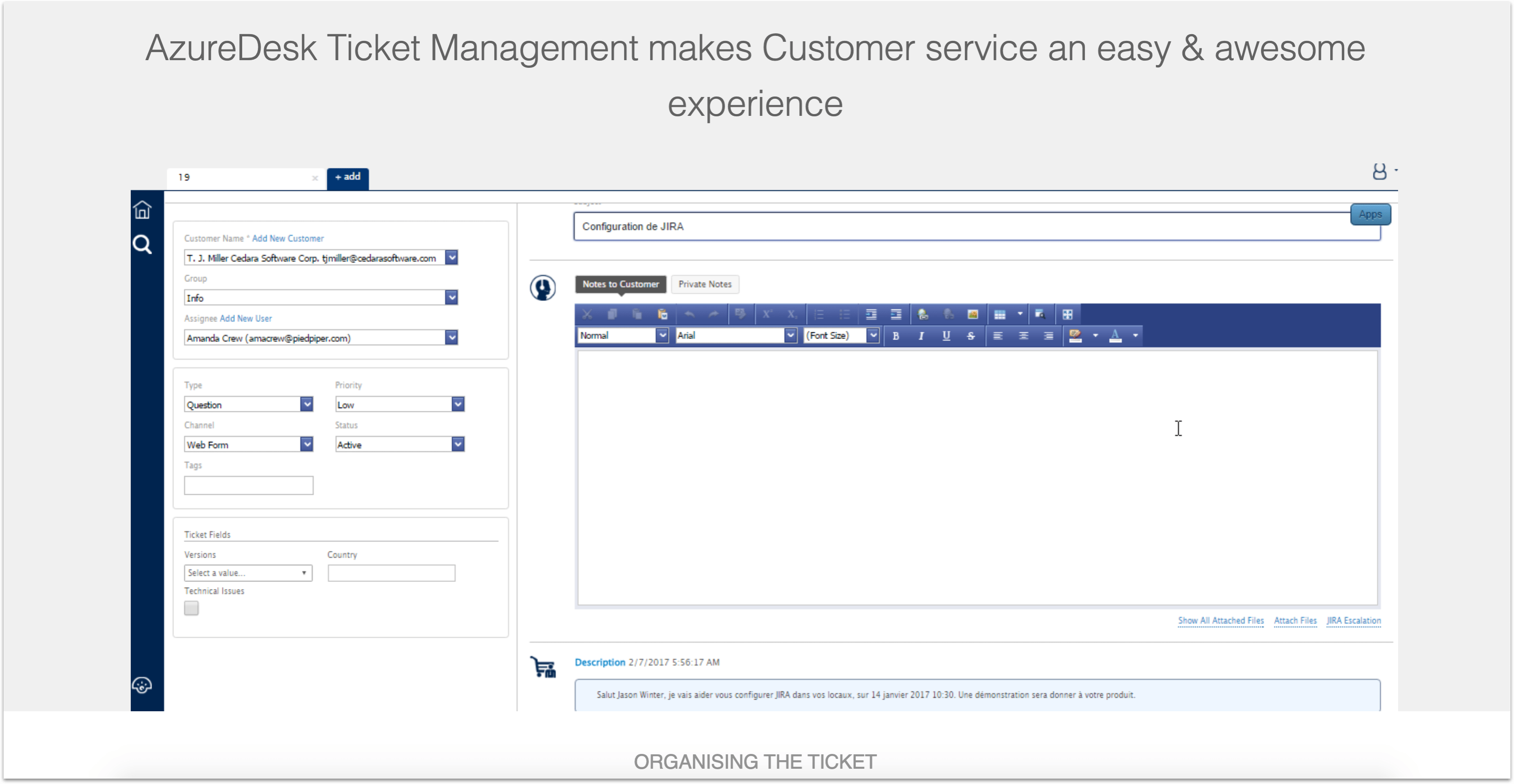This screenshot has width=1514, height=784.
Task: Open font color dropdown arrow
Action: 1136,335
